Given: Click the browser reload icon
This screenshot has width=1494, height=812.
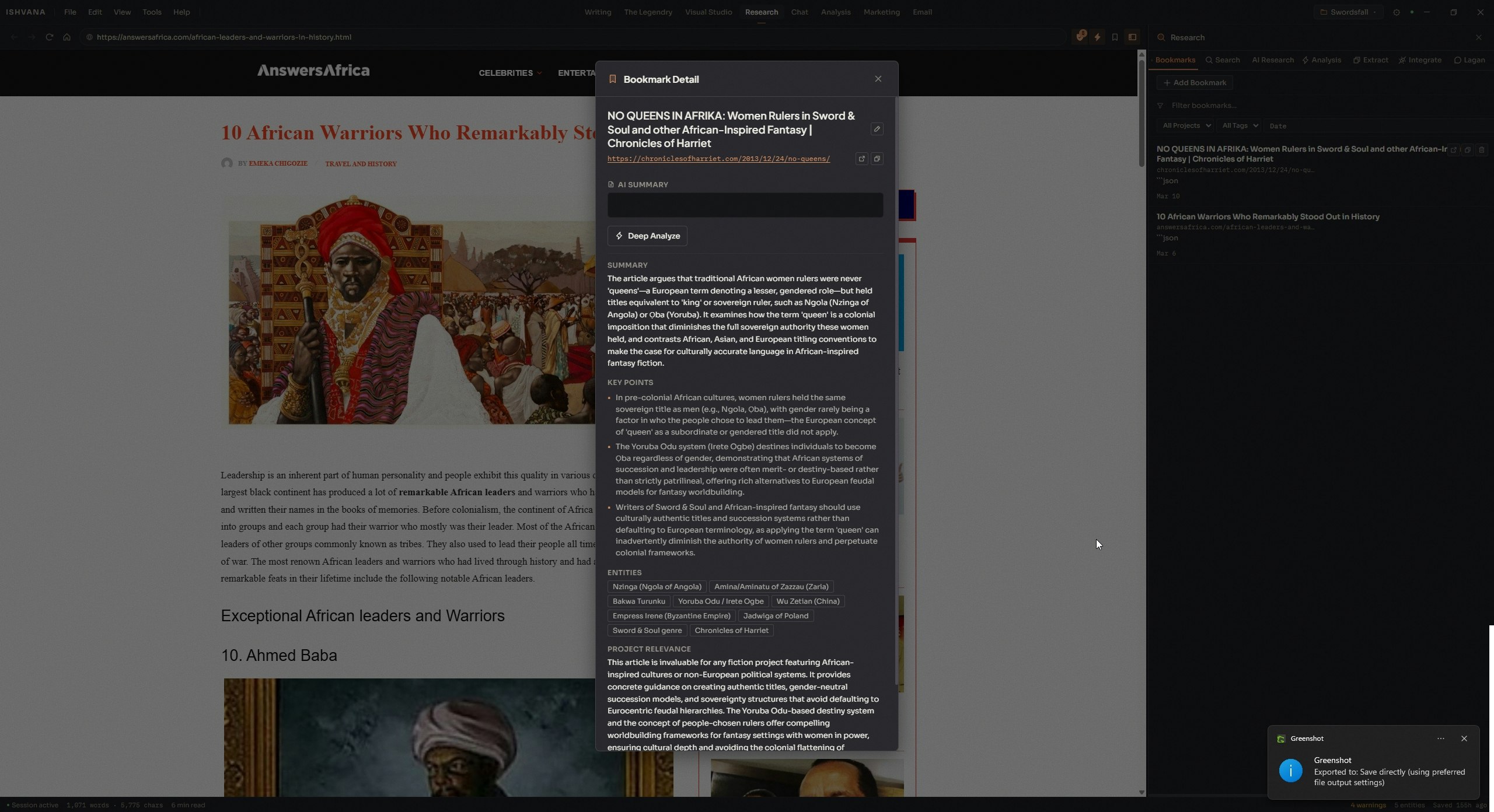Looking at the screenshot, I should point(50,37).
